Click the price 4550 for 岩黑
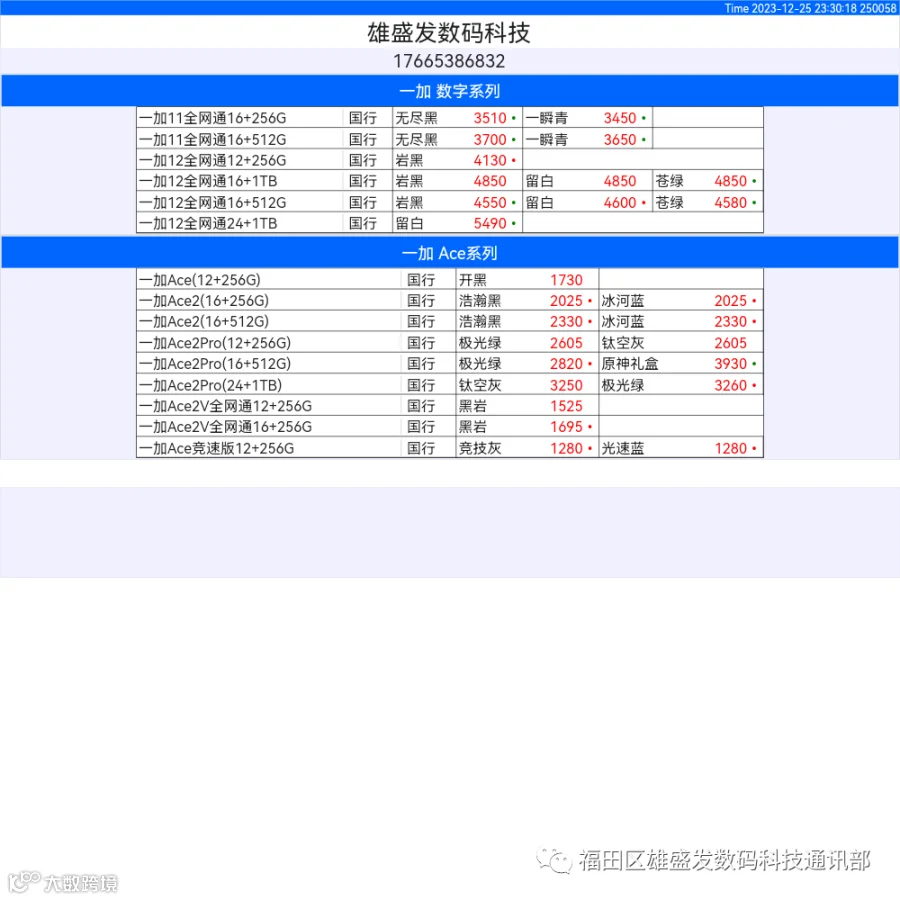 [490, 203]
